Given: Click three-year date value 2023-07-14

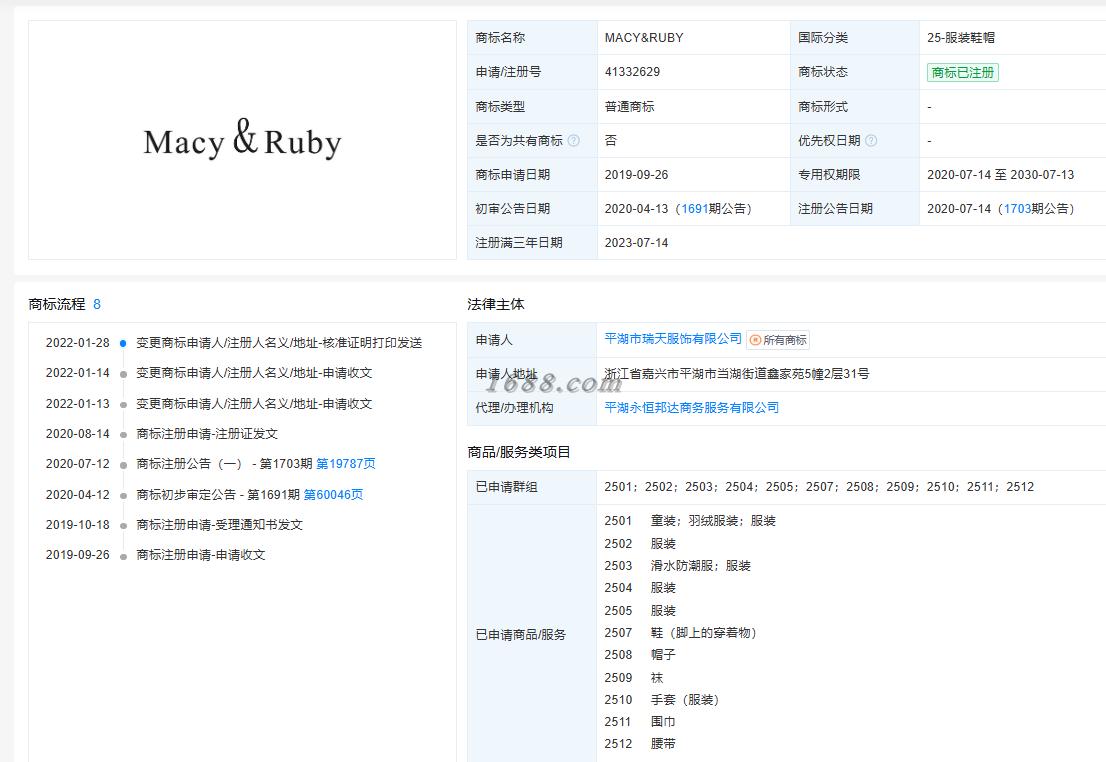Looking at the screenshot, I should pyautogui.click(x=636, y=243).
